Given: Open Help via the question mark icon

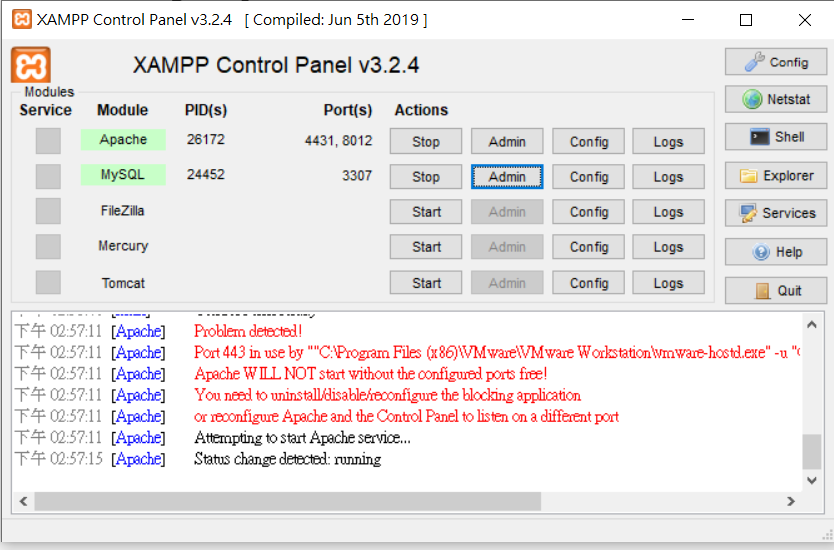Looking at the screenshot, I should click(775, 252).
